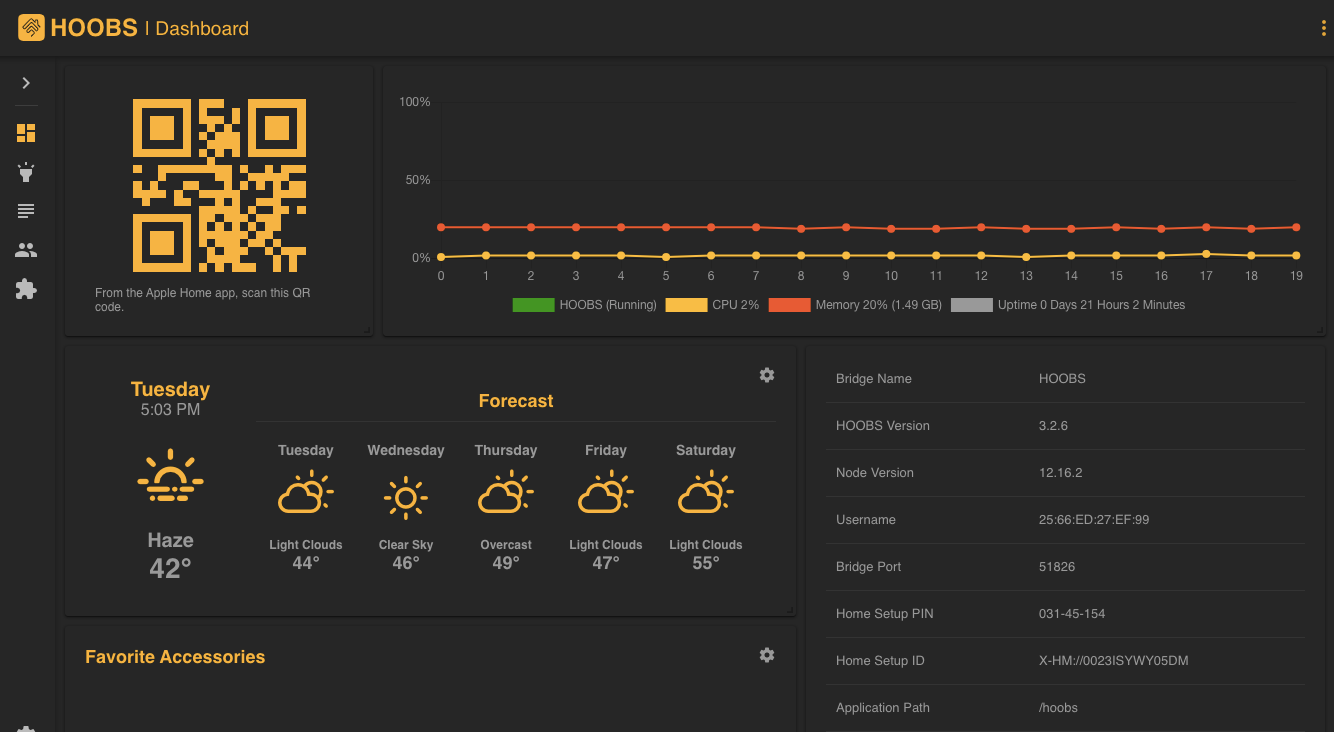Click the HOOBS logo icon

[x=31, y=28]
